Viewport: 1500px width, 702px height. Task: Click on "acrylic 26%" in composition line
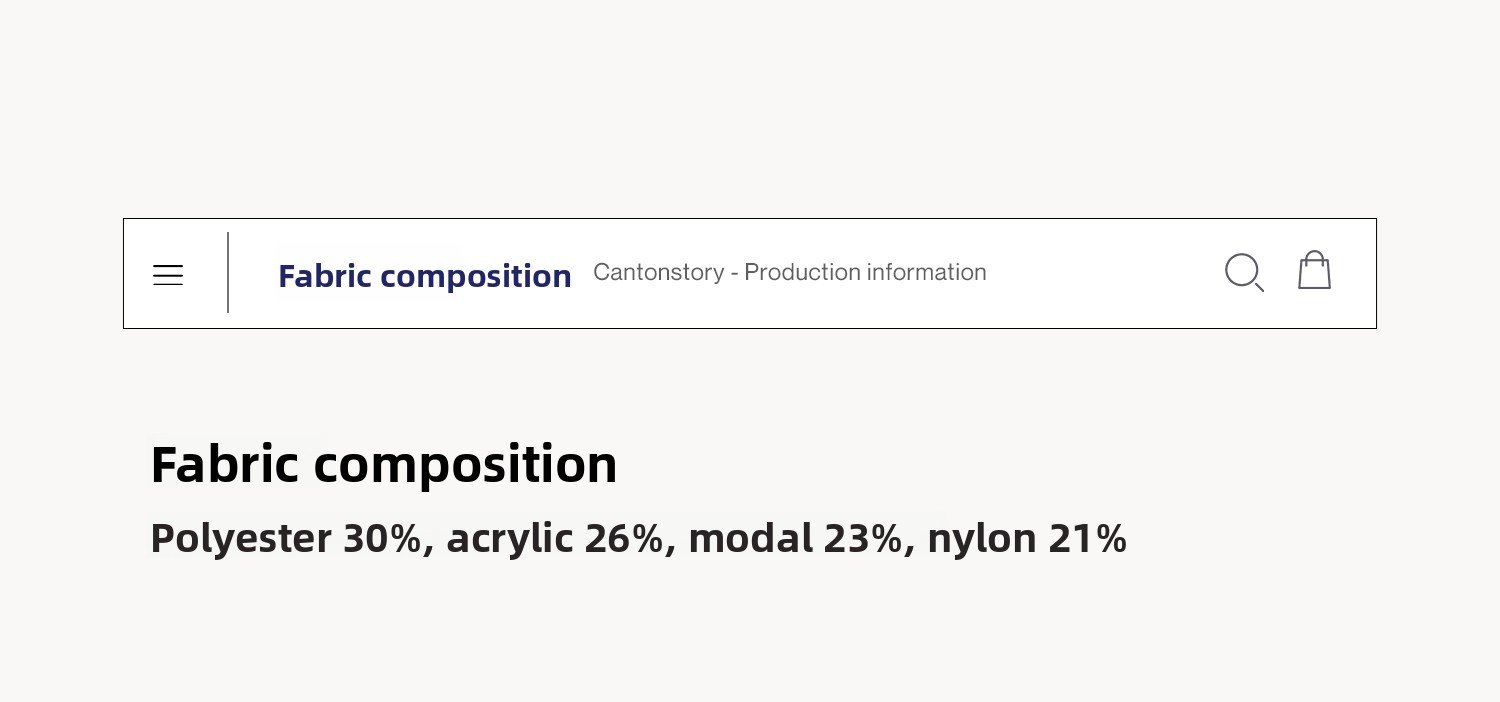555,539
